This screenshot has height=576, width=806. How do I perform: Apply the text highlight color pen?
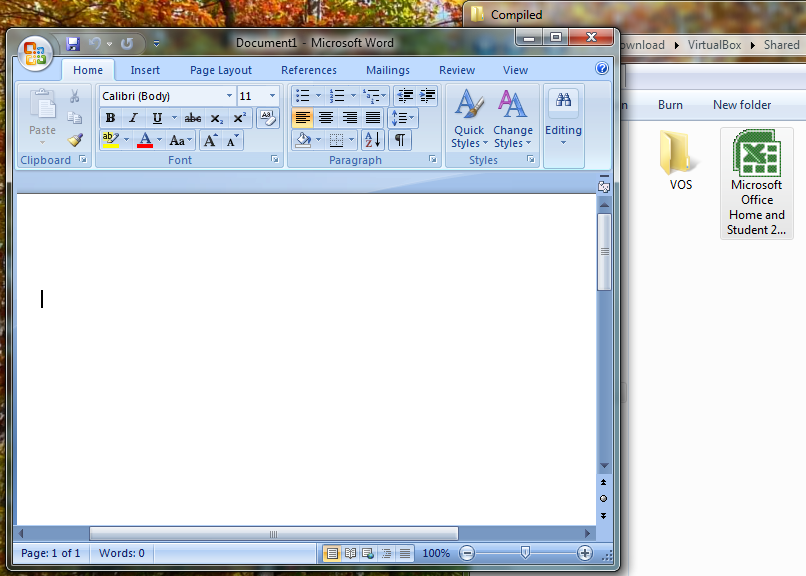click(111, 140)
